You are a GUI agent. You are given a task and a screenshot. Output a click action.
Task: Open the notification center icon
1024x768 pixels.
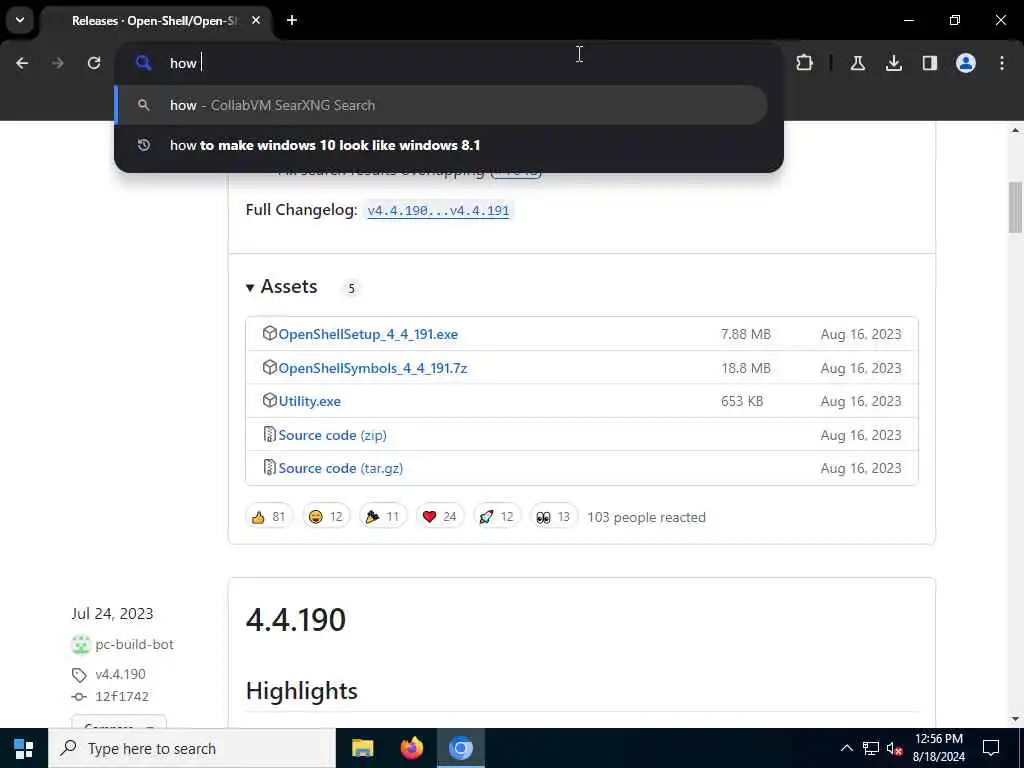[x=991, y=748]
